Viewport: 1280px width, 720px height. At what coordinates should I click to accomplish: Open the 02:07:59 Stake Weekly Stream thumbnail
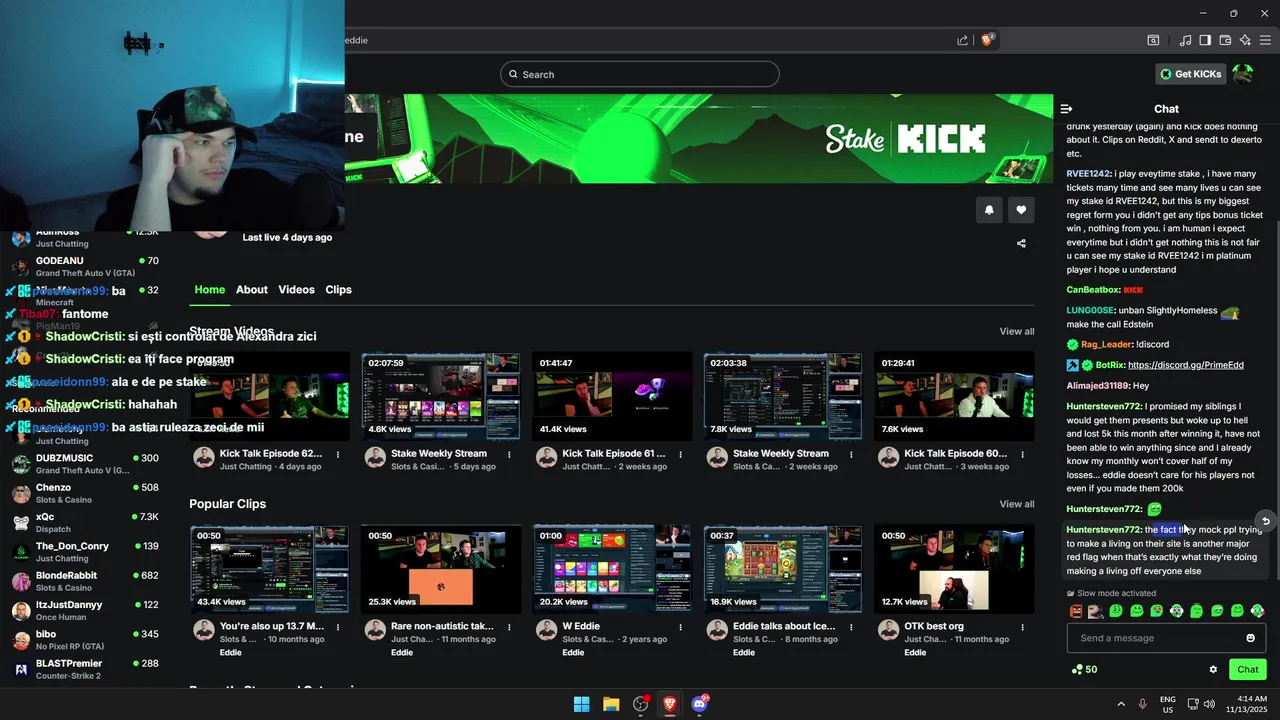[x=441, y=396]
